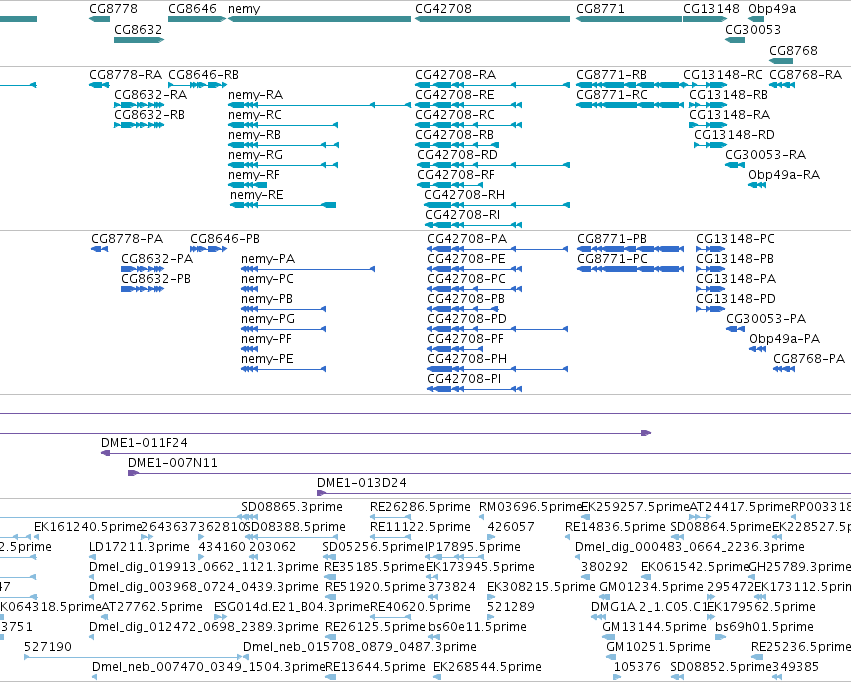Click the CG13148 gene label
The image size is (851, 682).
[710, 9]
